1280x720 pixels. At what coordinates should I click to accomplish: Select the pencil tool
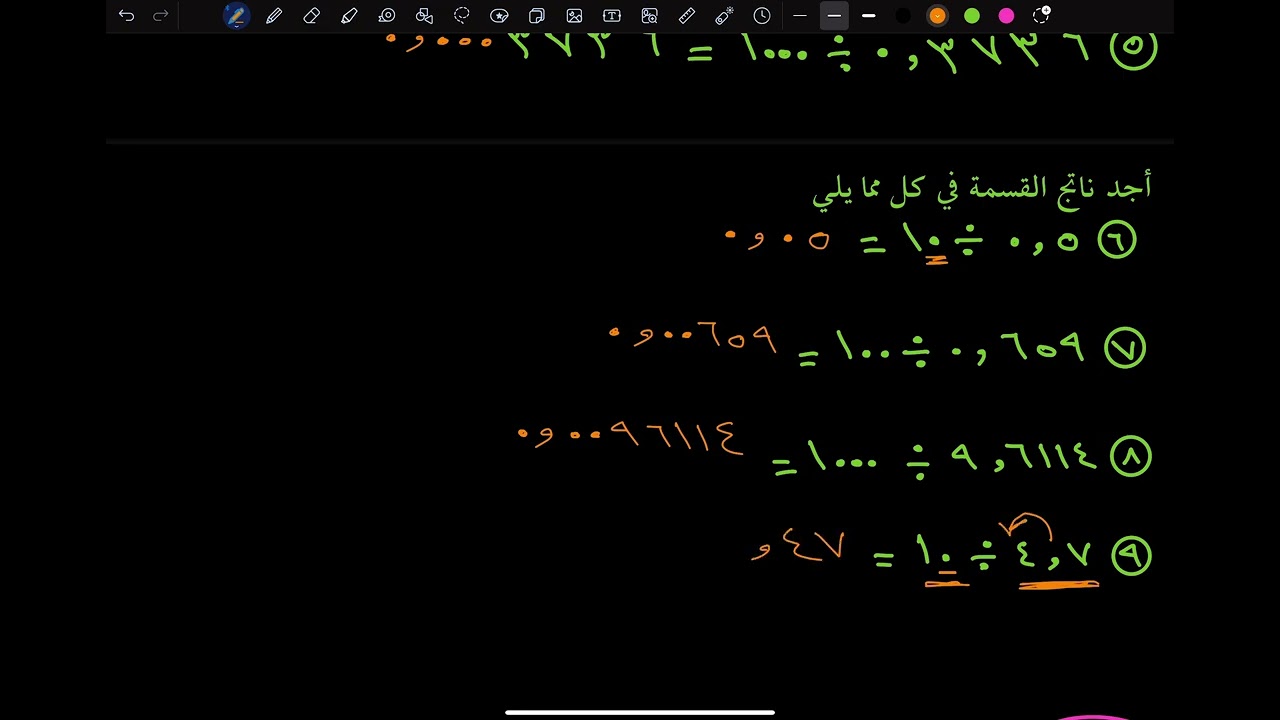tap(274, 15)
